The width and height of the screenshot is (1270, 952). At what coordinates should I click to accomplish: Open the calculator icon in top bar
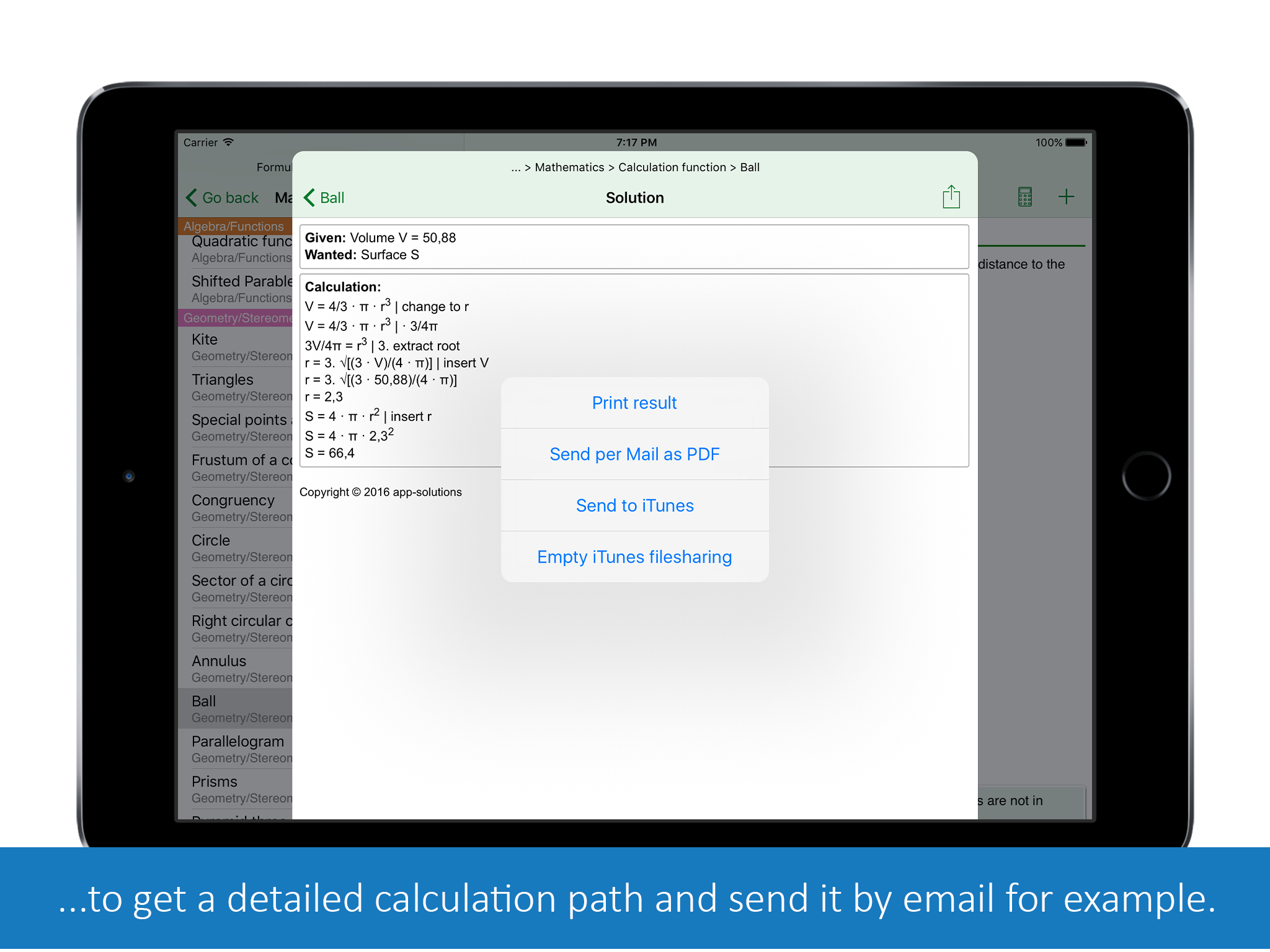coord(1024,197)
